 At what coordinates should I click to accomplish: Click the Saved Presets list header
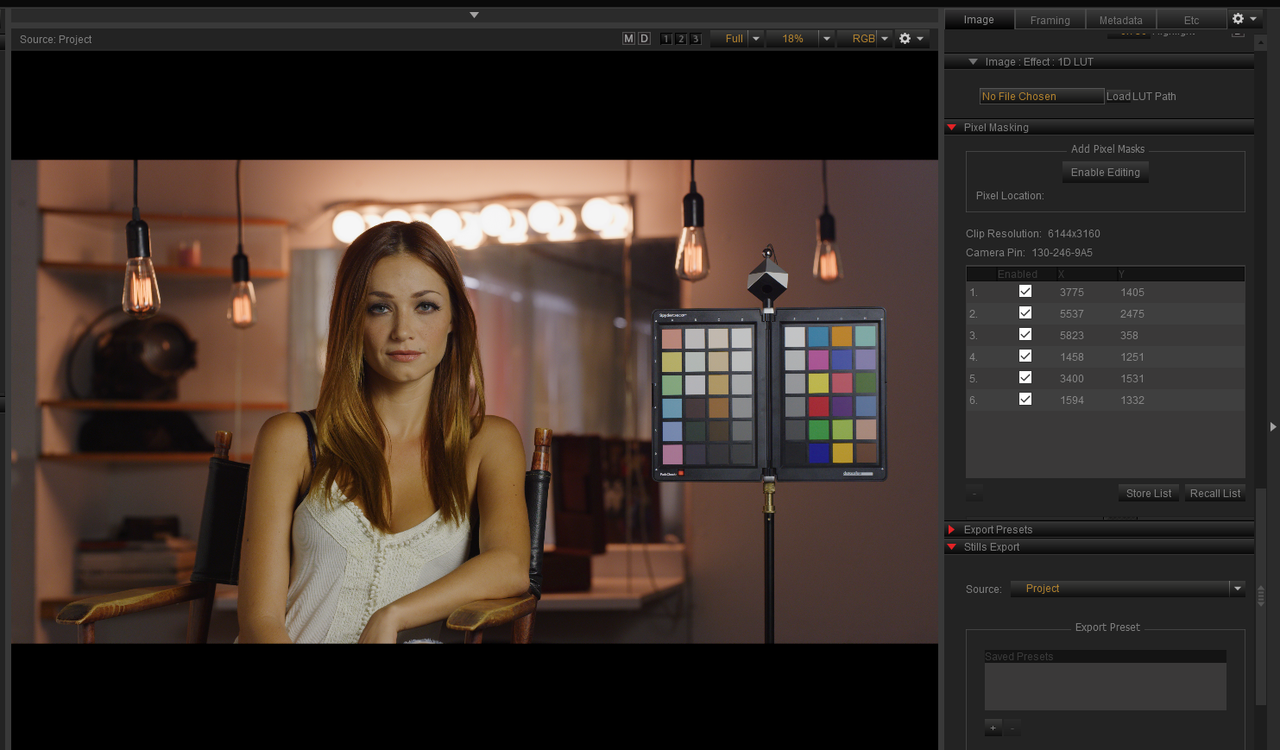1105,656
